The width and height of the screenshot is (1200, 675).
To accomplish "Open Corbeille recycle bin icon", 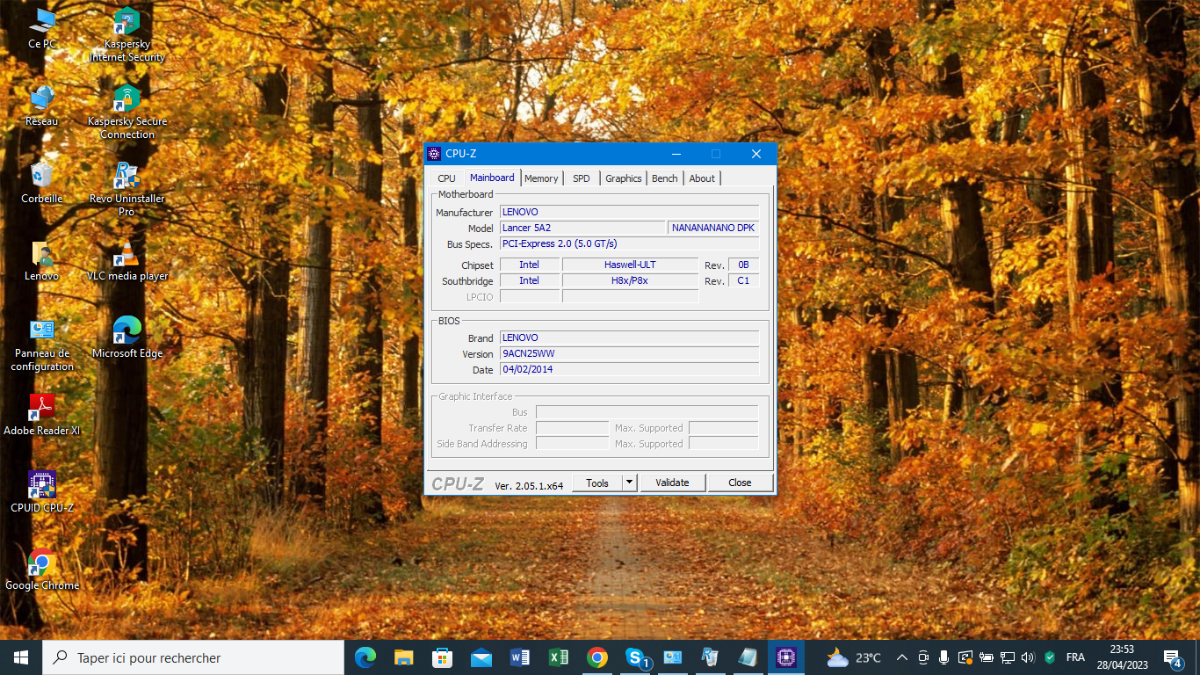I will tap(42, 176).
